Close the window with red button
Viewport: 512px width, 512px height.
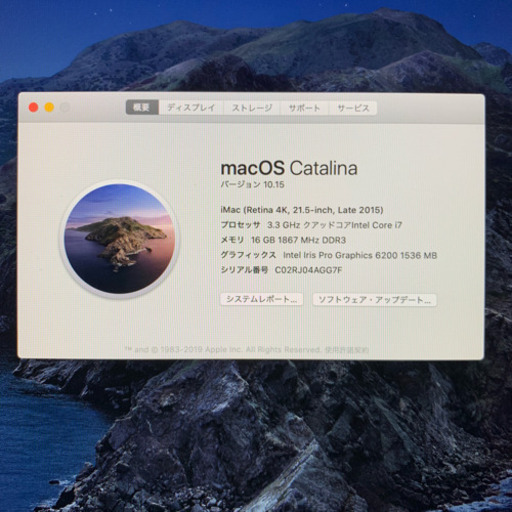(x=33, y=107)
